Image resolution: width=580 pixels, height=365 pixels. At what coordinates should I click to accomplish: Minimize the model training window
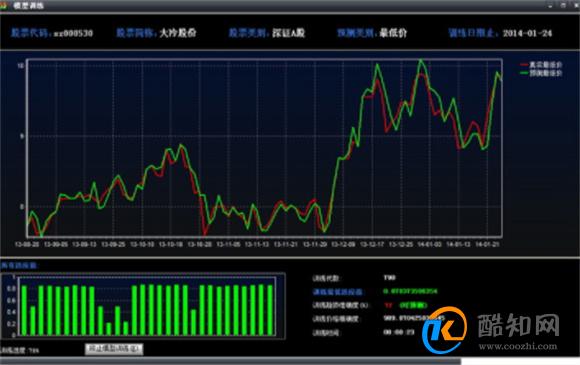coord(550,5)
